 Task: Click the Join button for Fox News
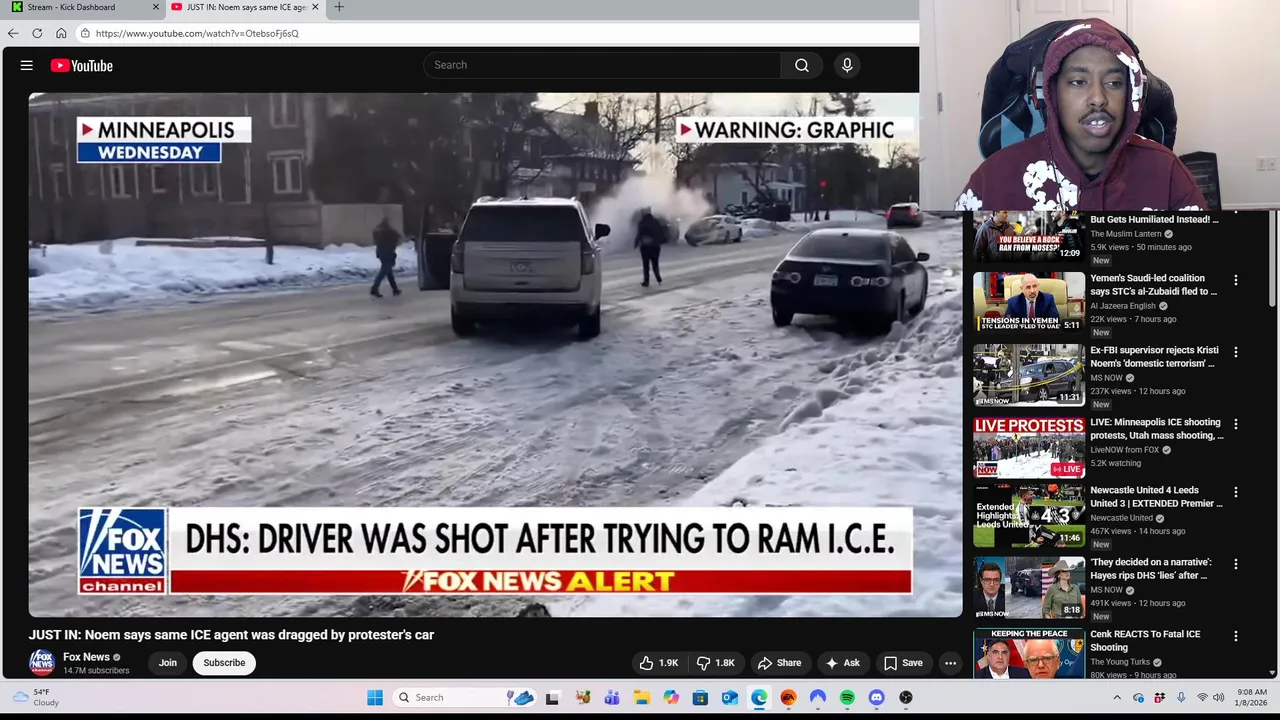(167, 663)
